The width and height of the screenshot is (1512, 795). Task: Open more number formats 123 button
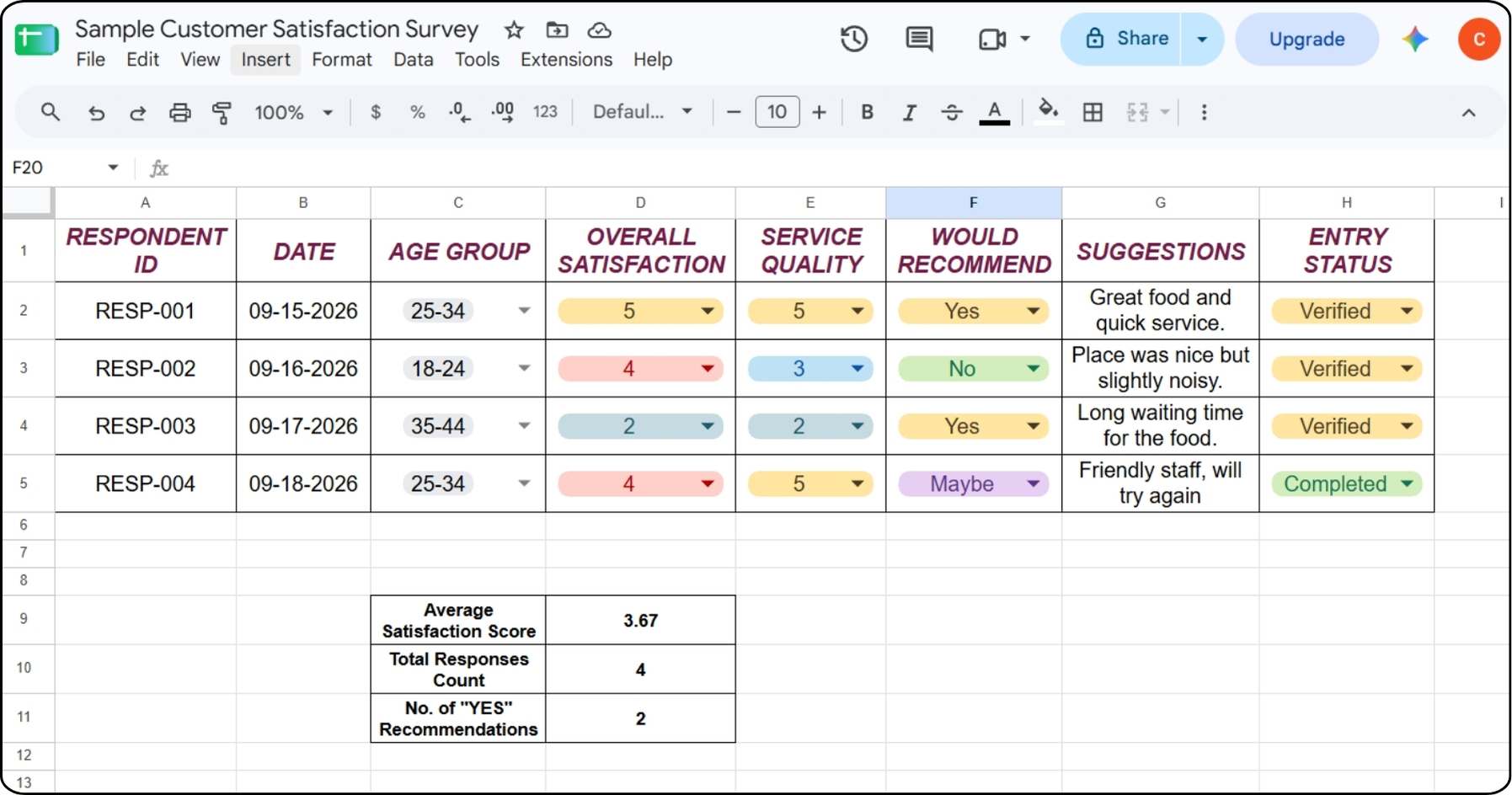(x=545, y=112)
